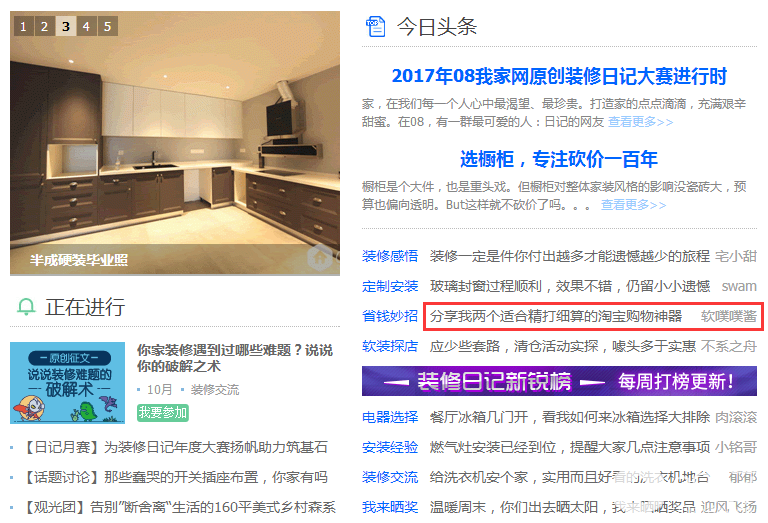The image size is (768, 523).
Task: Click 查看更多>> under the cabinet article
Action: click(x=633, y=205)
